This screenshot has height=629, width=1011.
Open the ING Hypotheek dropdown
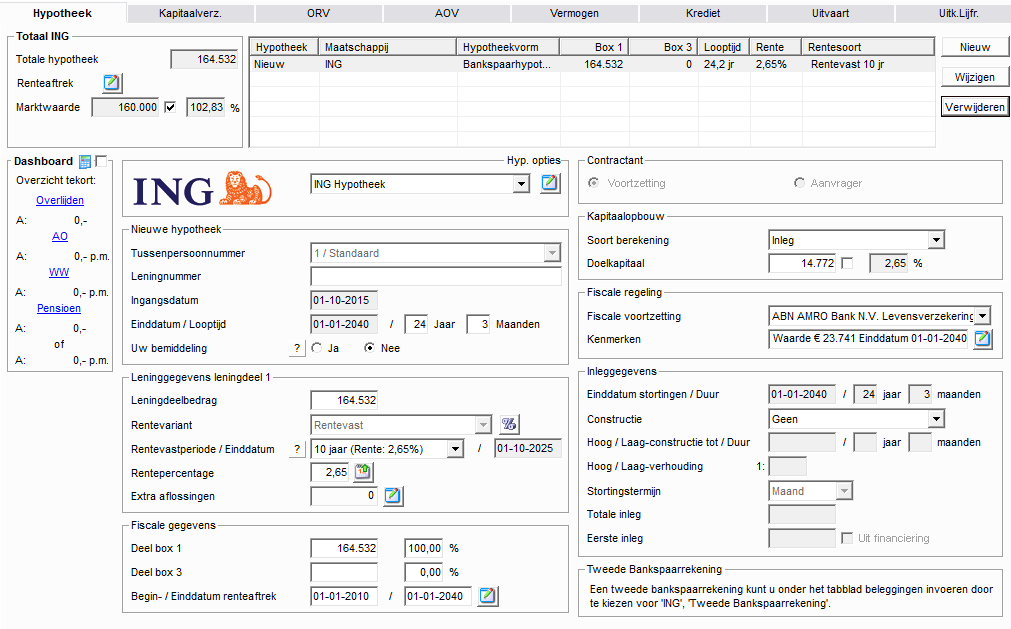pyautogui.click(x=521, y=184)
